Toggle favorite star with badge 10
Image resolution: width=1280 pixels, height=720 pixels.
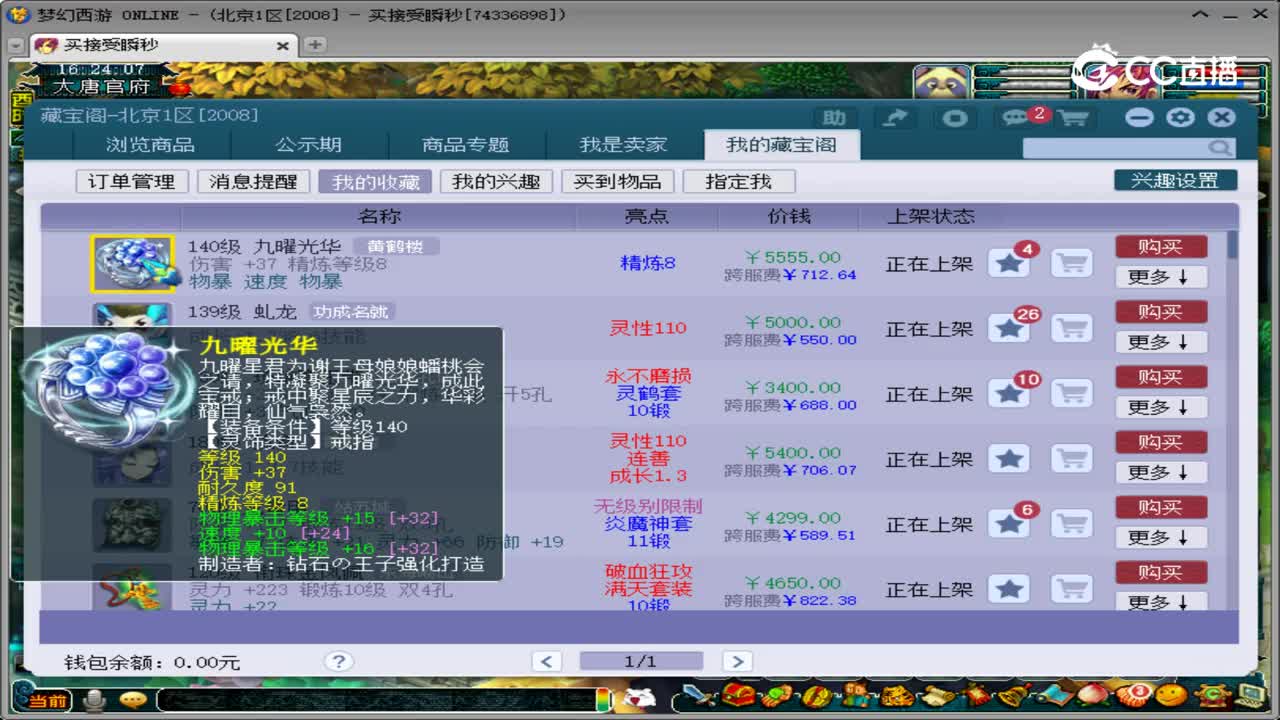1009,394
